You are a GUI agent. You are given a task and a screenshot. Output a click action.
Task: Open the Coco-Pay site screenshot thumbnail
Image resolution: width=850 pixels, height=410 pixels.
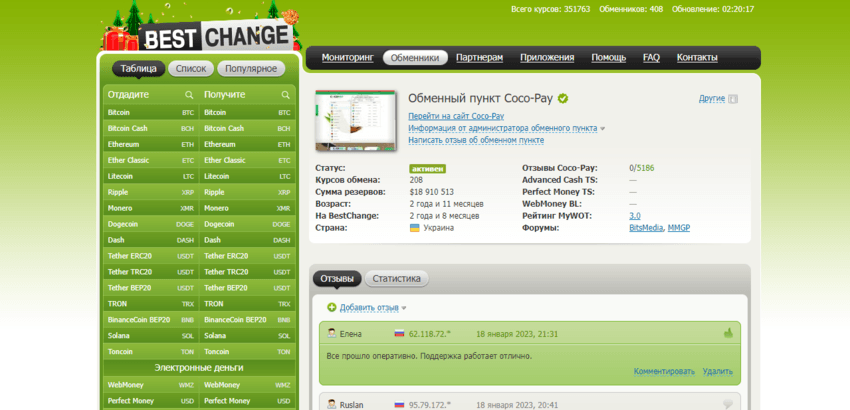click(356, 120)
